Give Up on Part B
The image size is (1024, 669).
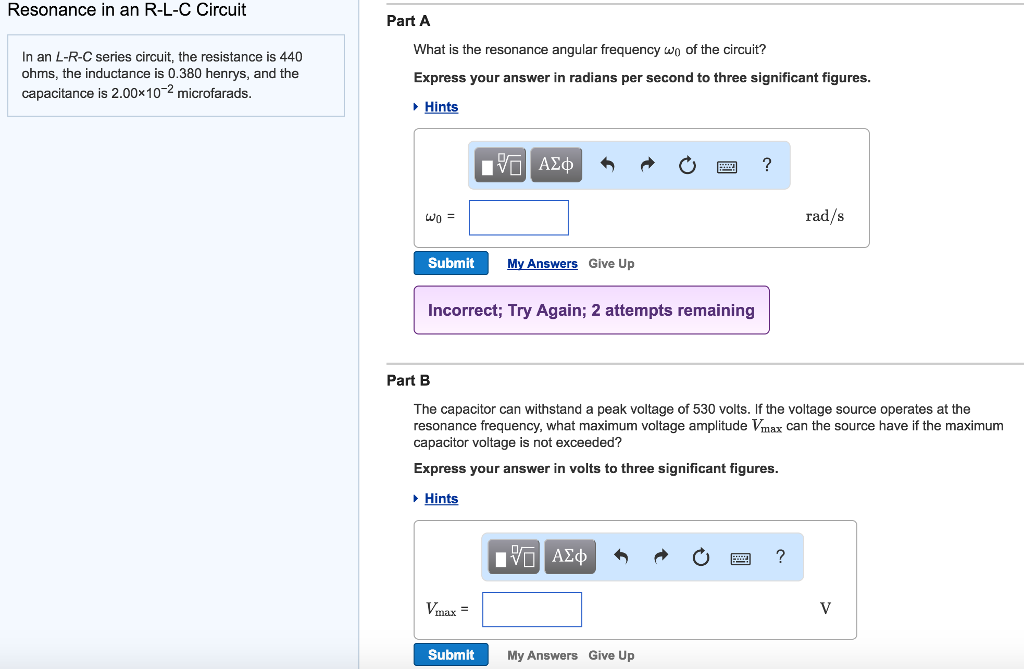coord(611,655)
